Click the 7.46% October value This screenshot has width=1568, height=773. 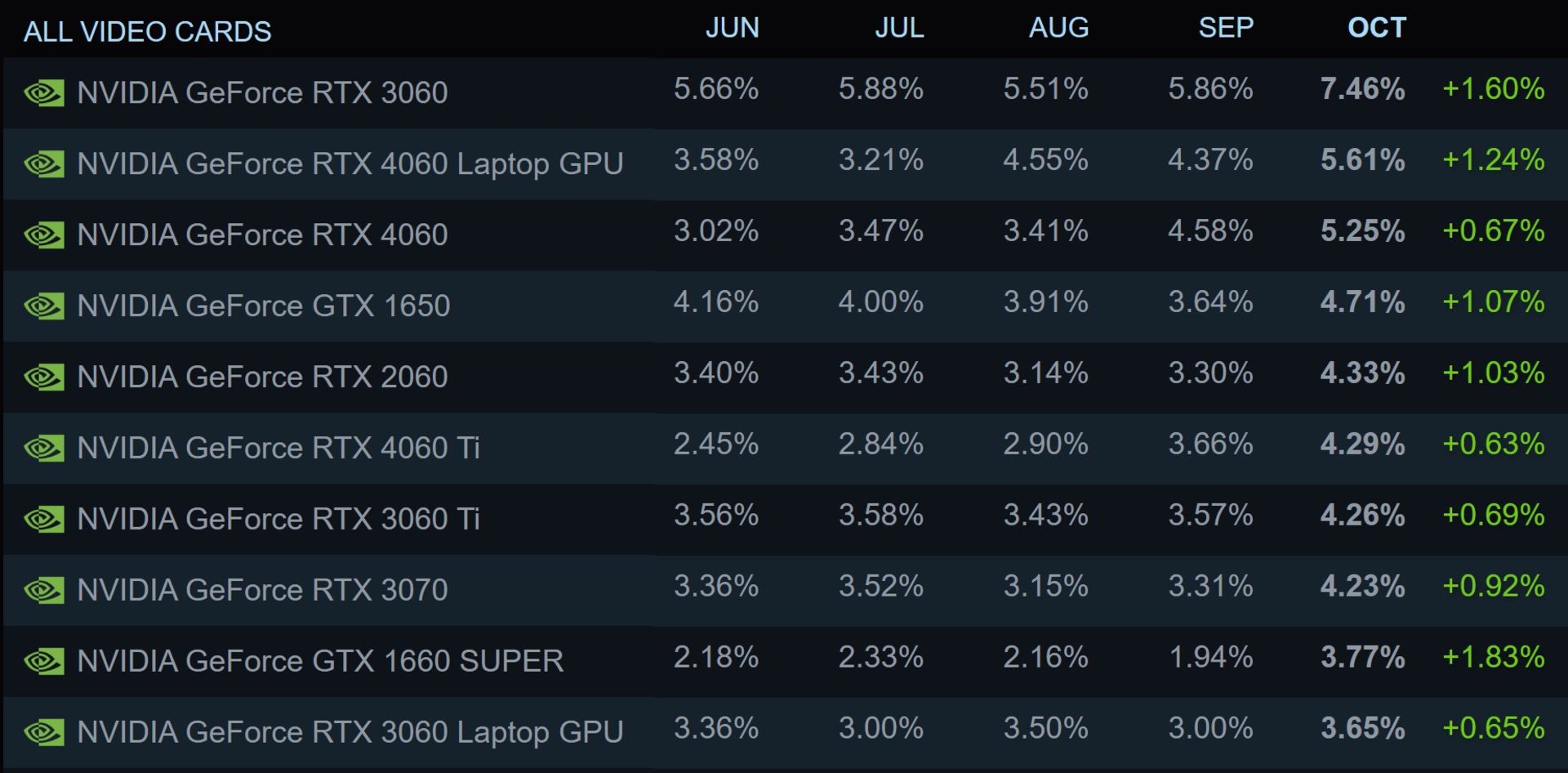click(1362, 89)
